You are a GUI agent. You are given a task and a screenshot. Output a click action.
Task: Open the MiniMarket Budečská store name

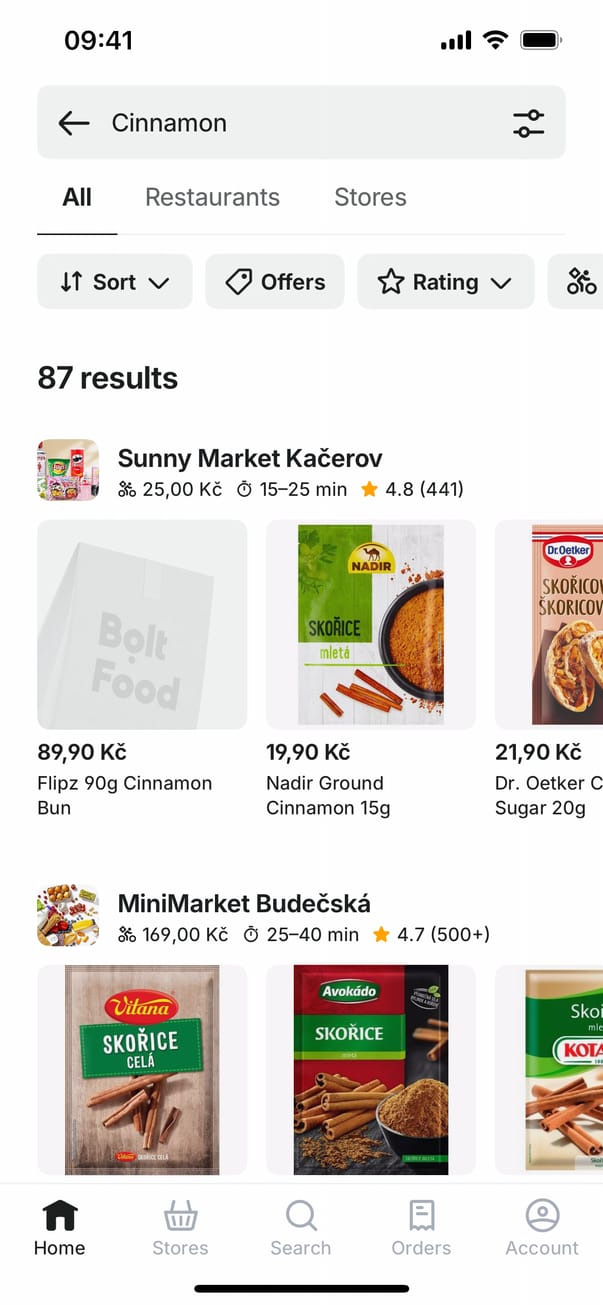pyautogui.click(x=244, y=903)
